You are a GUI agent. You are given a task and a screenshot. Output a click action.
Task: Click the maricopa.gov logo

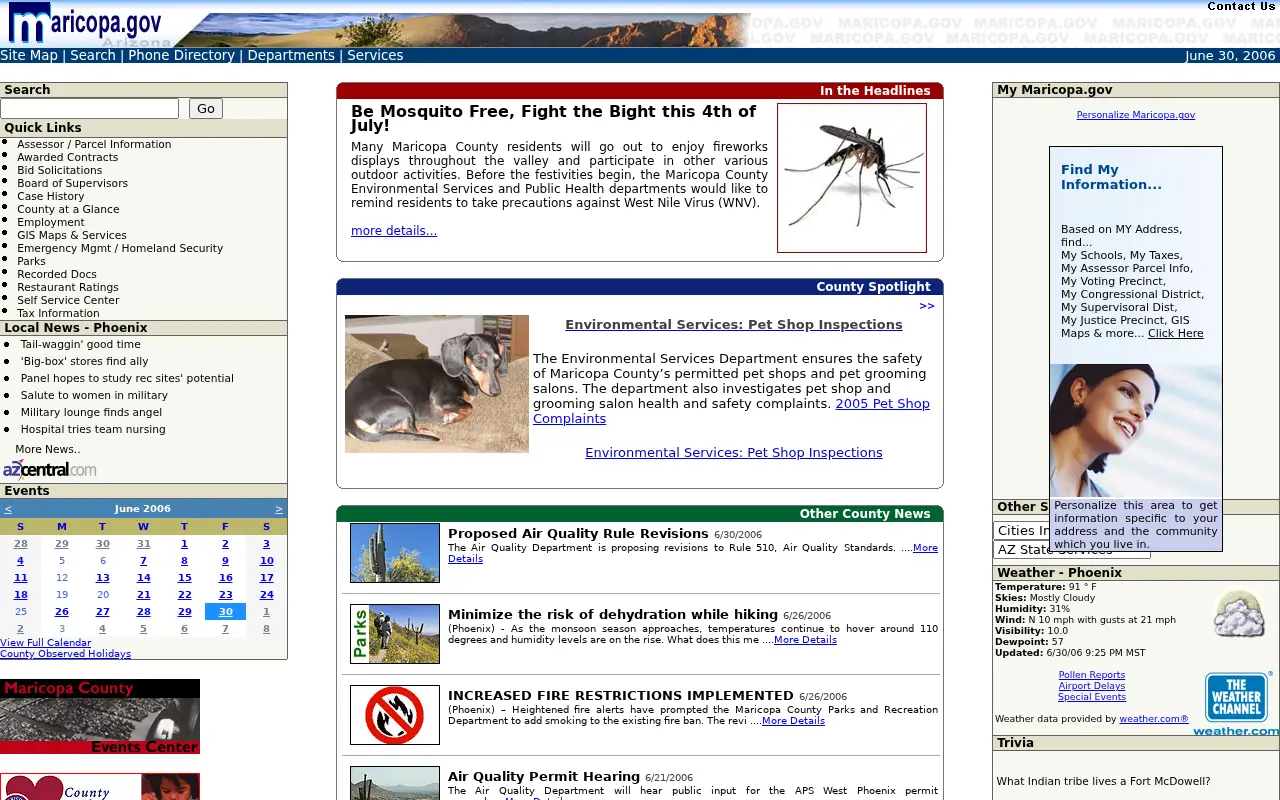click(85, 24)
